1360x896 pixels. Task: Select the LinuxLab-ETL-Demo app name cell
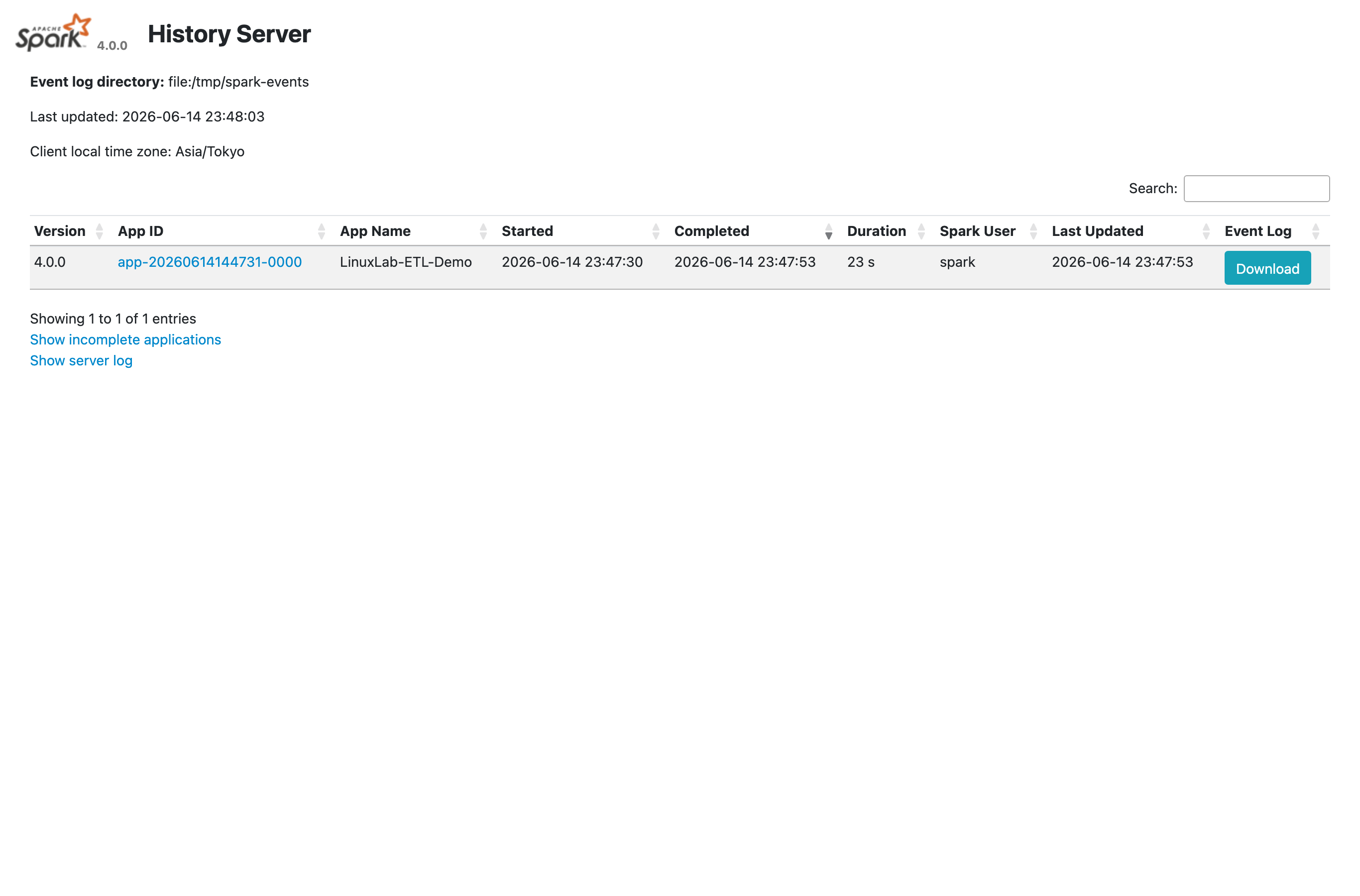click(x=406, y=262)
